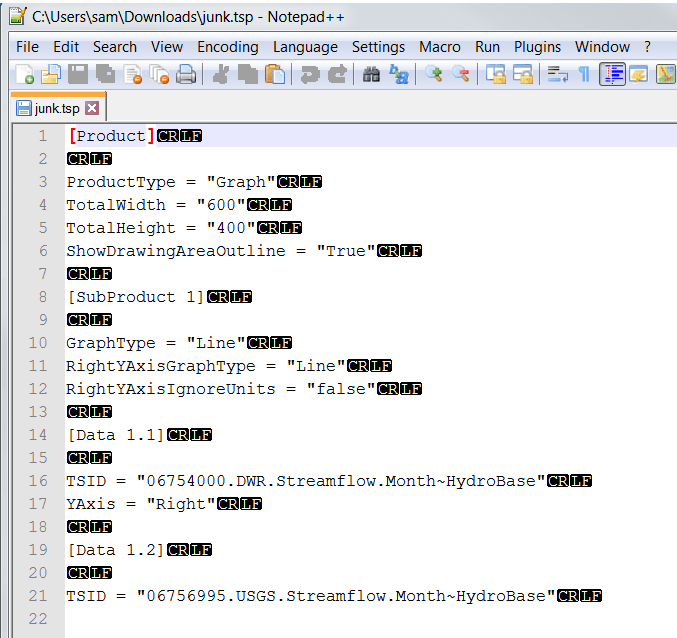
Task: Open the Encoding menu
Action: click(x=228, y=47)
